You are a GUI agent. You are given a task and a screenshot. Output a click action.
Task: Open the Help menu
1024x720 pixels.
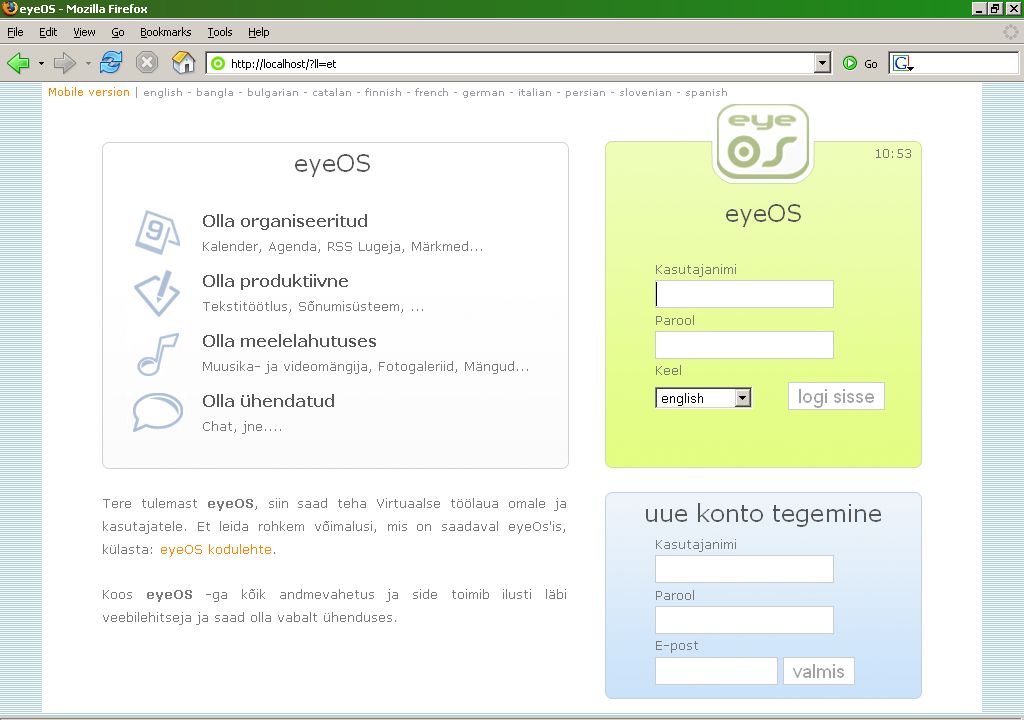[258, 32]
